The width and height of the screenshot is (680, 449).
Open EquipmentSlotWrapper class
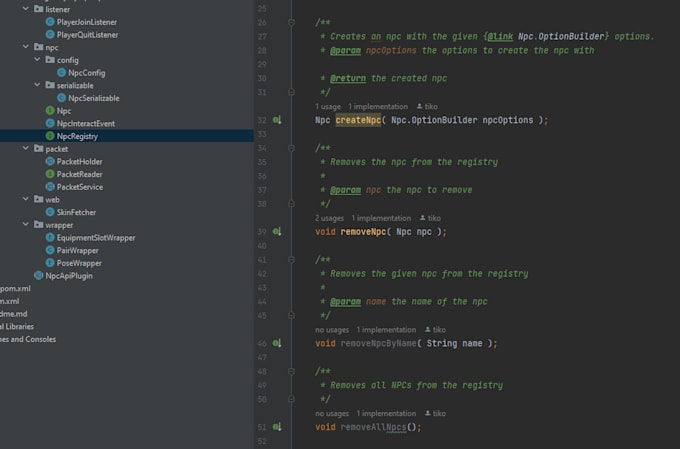click(96, 238)
